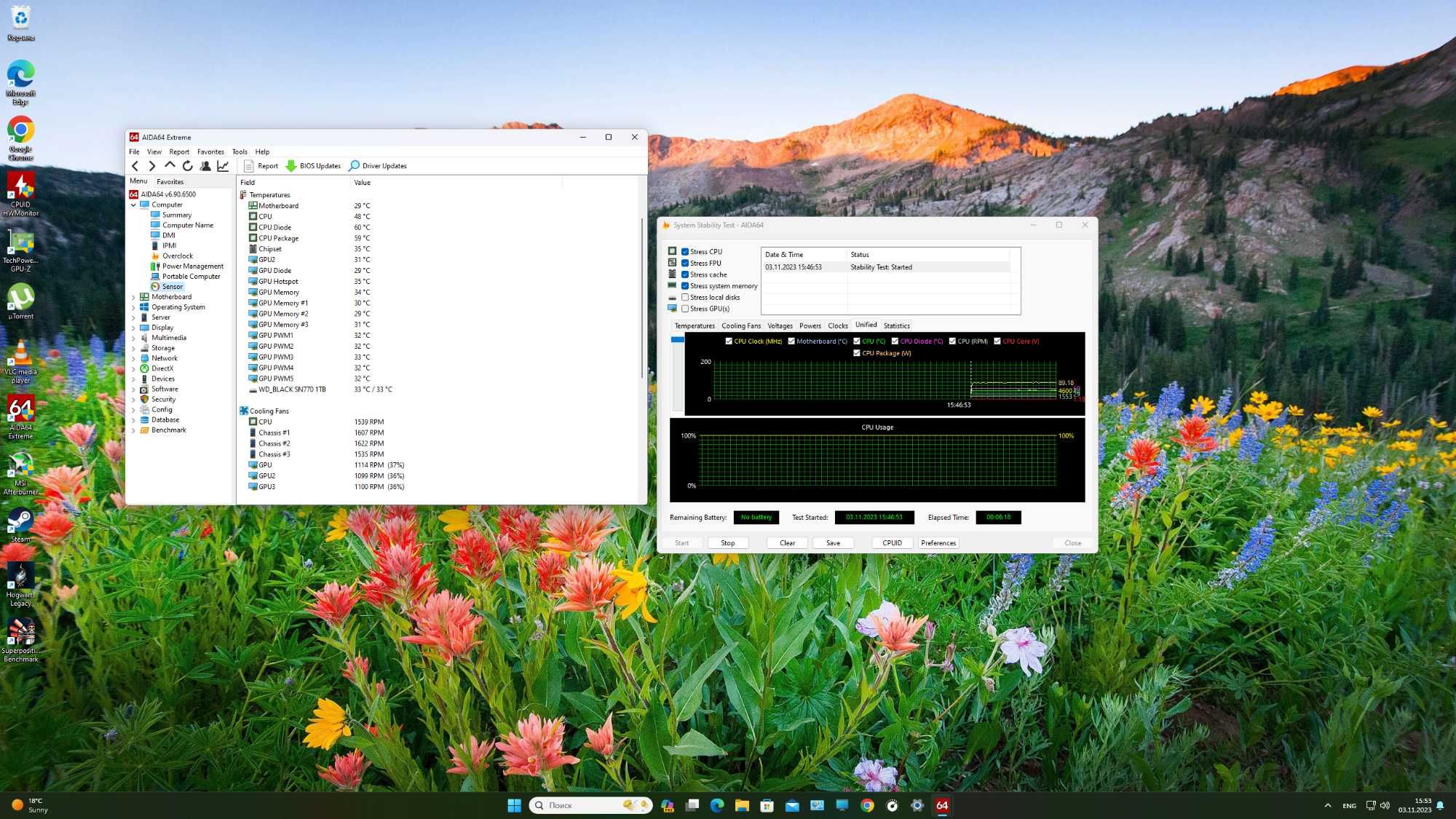Click the Save button in stability test

pyautogui.click(x=833, y=543)
